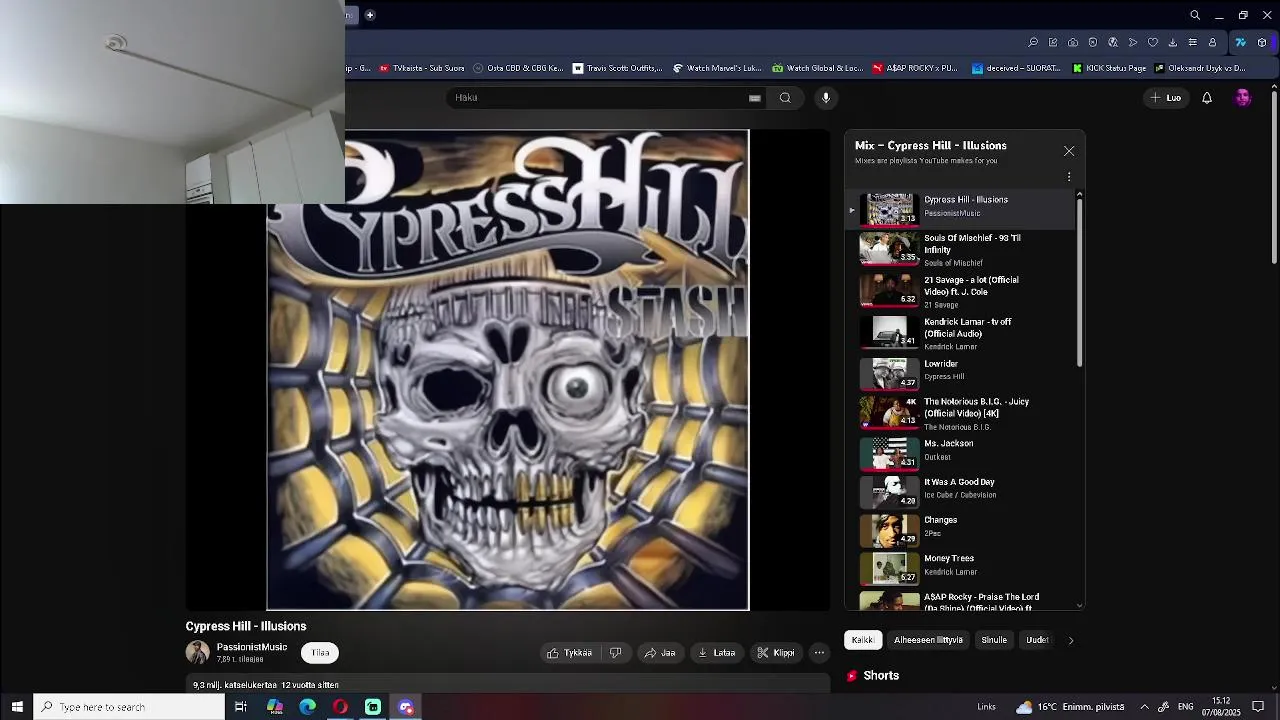Open Windows Start menu

[x=17, y=707]
